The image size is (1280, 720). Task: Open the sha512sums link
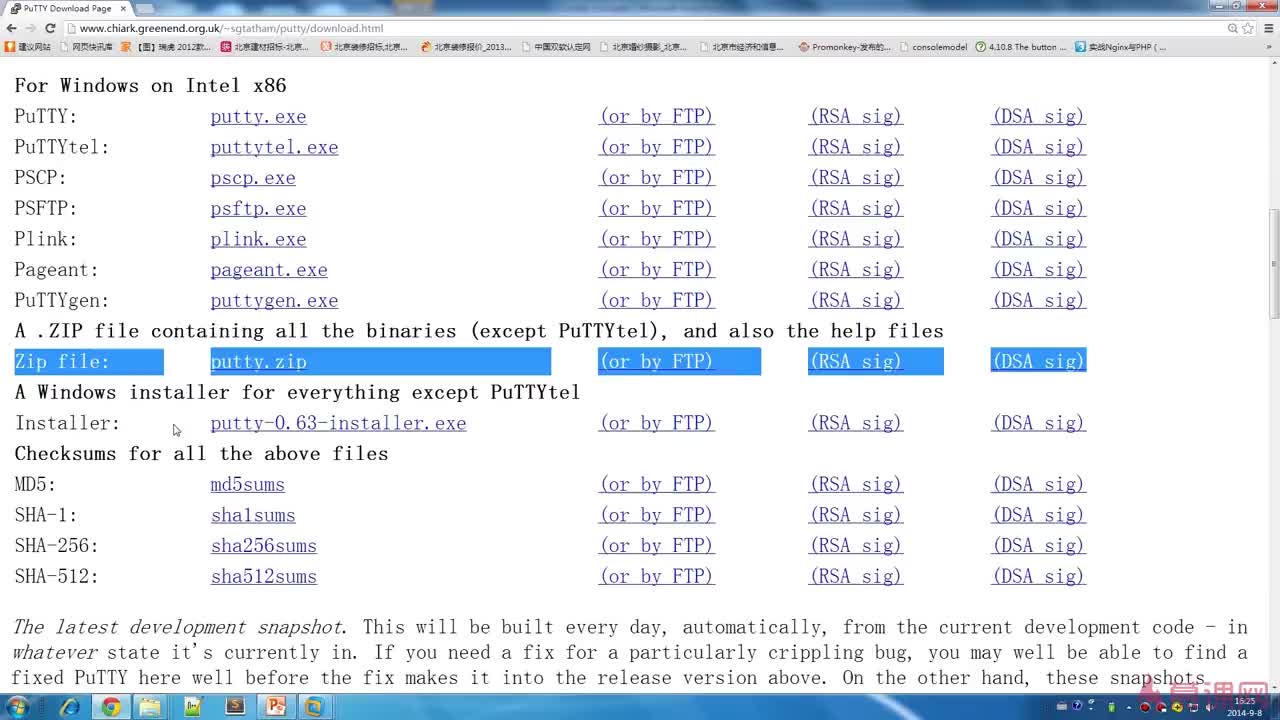[263, 577]
